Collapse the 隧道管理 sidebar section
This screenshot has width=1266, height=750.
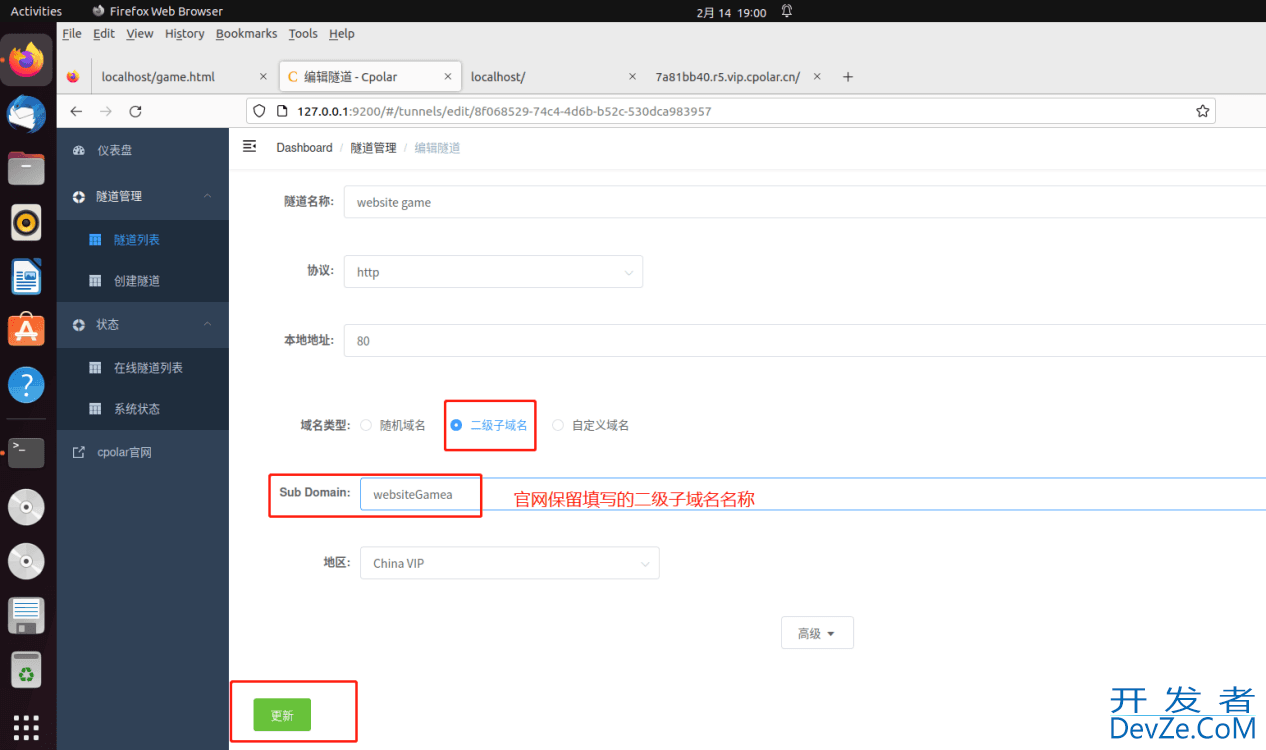[x=143, y=197]
